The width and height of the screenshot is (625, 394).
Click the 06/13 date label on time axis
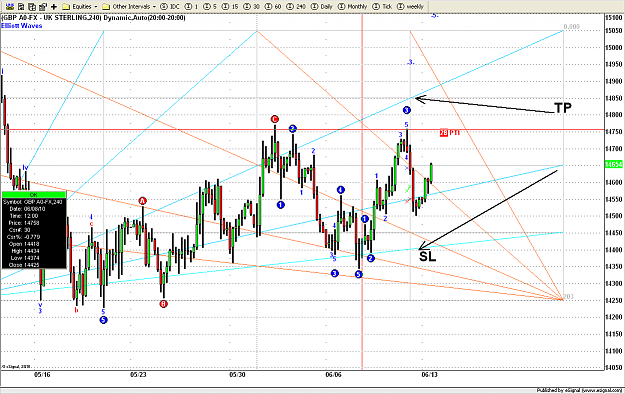(x=429, y=375)
